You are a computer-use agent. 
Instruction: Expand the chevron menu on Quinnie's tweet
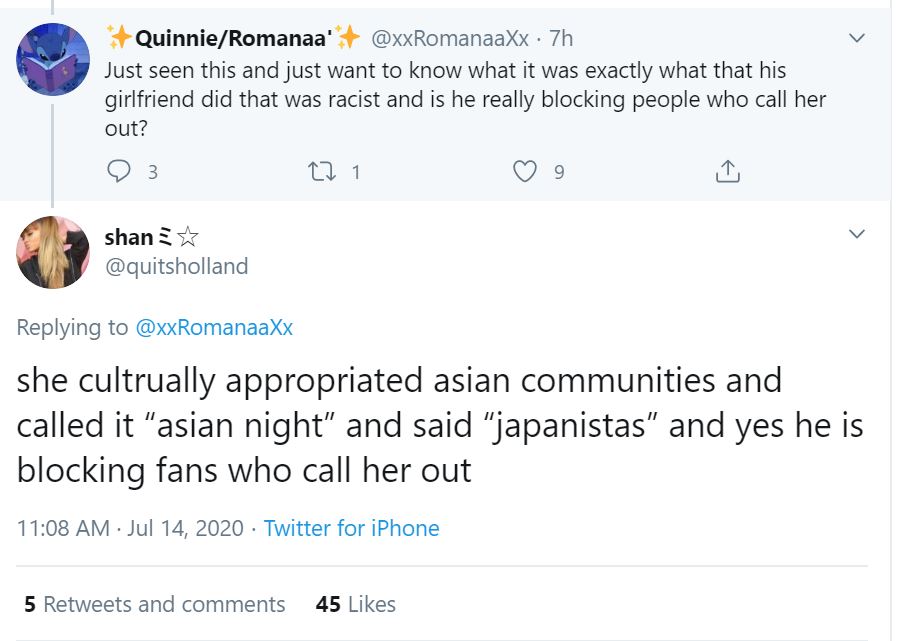(856, 39)
